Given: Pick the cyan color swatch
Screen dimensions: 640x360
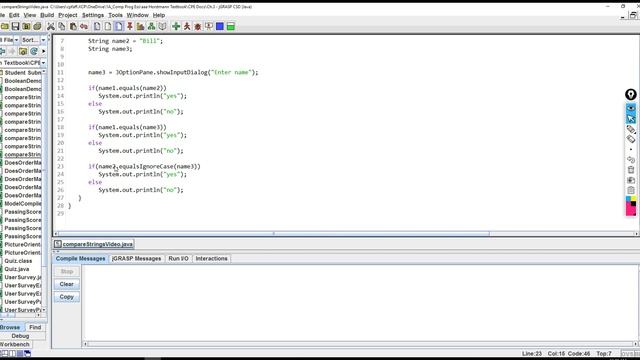Looking at the screenshot, I should (628, 199).
